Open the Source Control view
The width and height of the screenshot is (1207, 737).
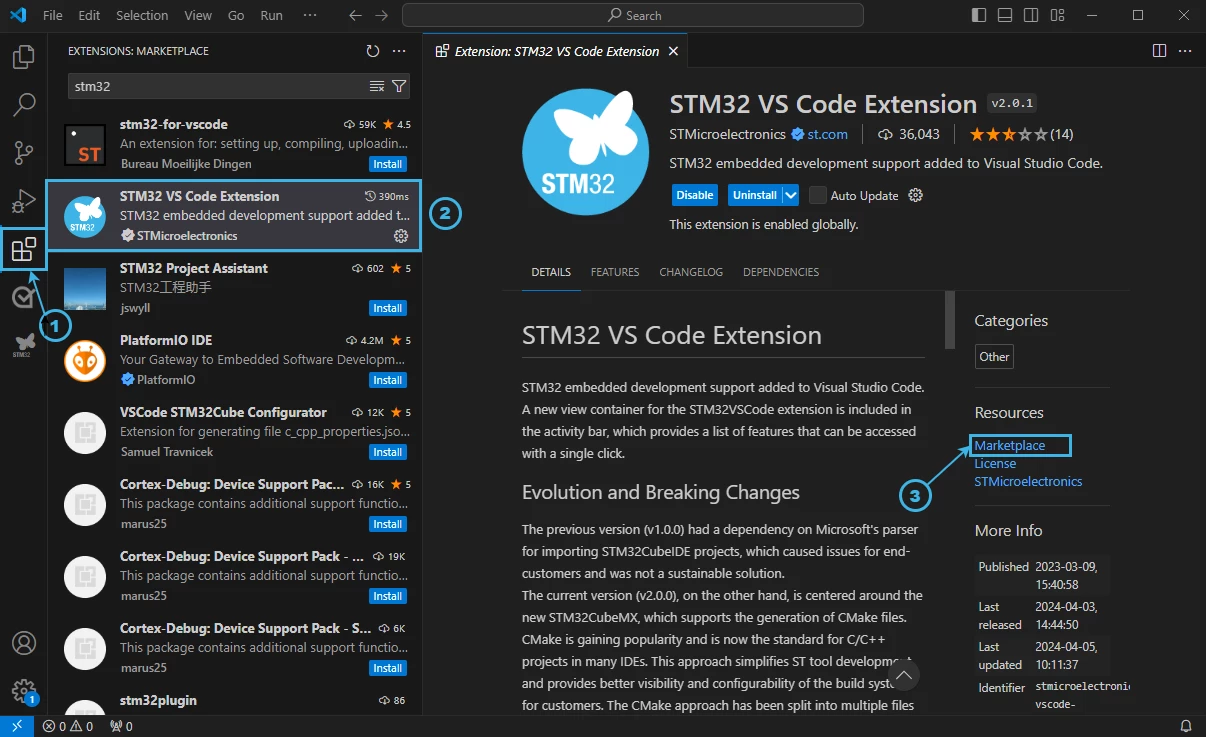tap(23, 153)
